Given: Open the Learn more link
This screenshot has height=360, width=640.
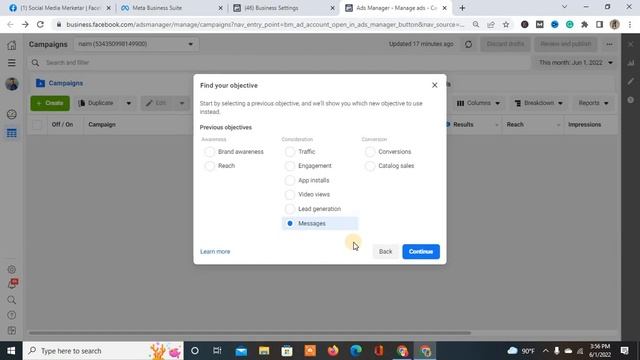Looking at the screenshot, I should pyautogui.click(x=215, y=251).
